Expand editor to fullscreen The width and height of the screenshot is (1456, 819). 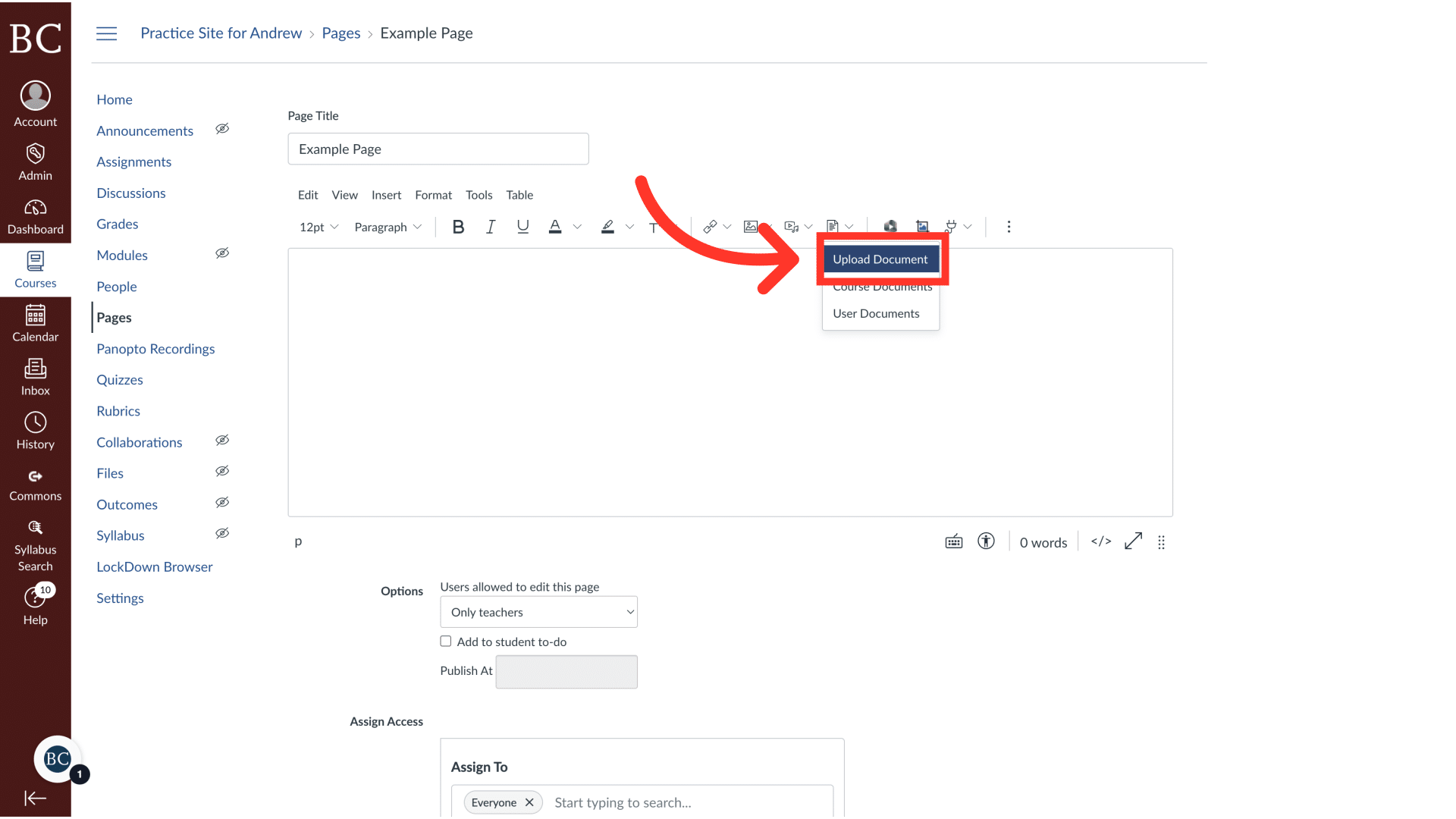tap(1133, 541)
